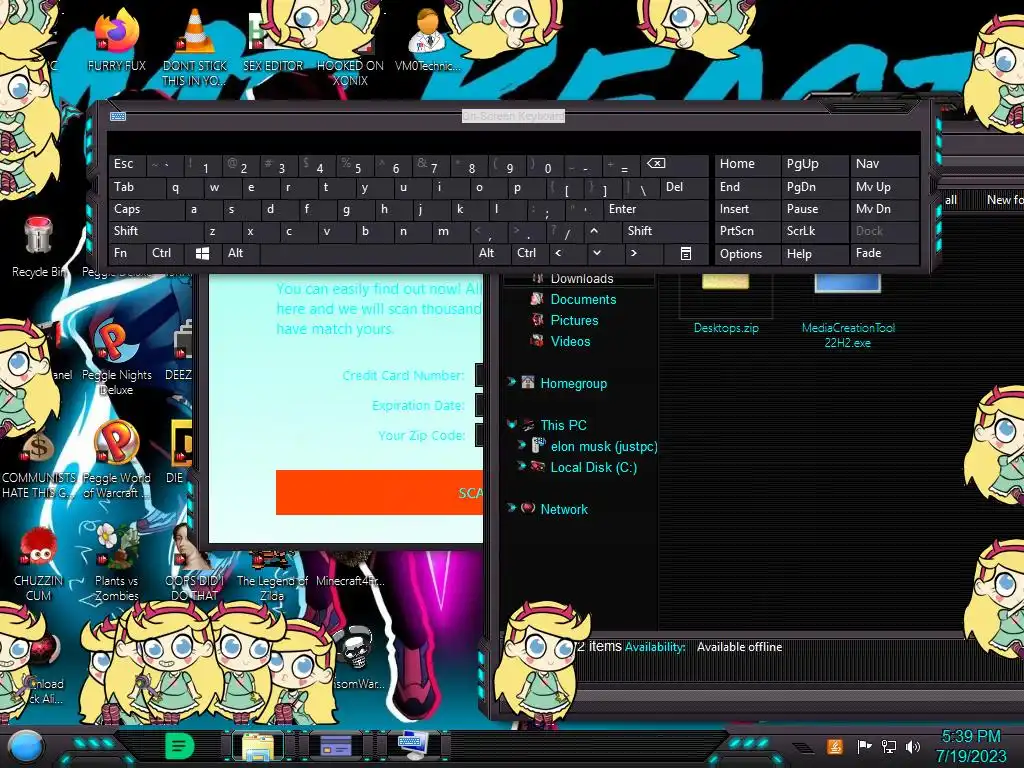Toggle the Caps key on the keyboard

[x=146, y=209]
